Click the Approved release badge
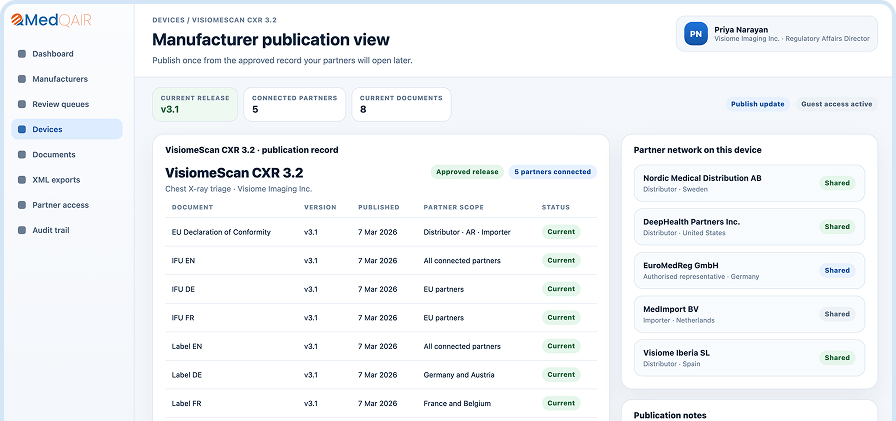The image size is (896, 421). pyautogui.click(x=467, y=172)
